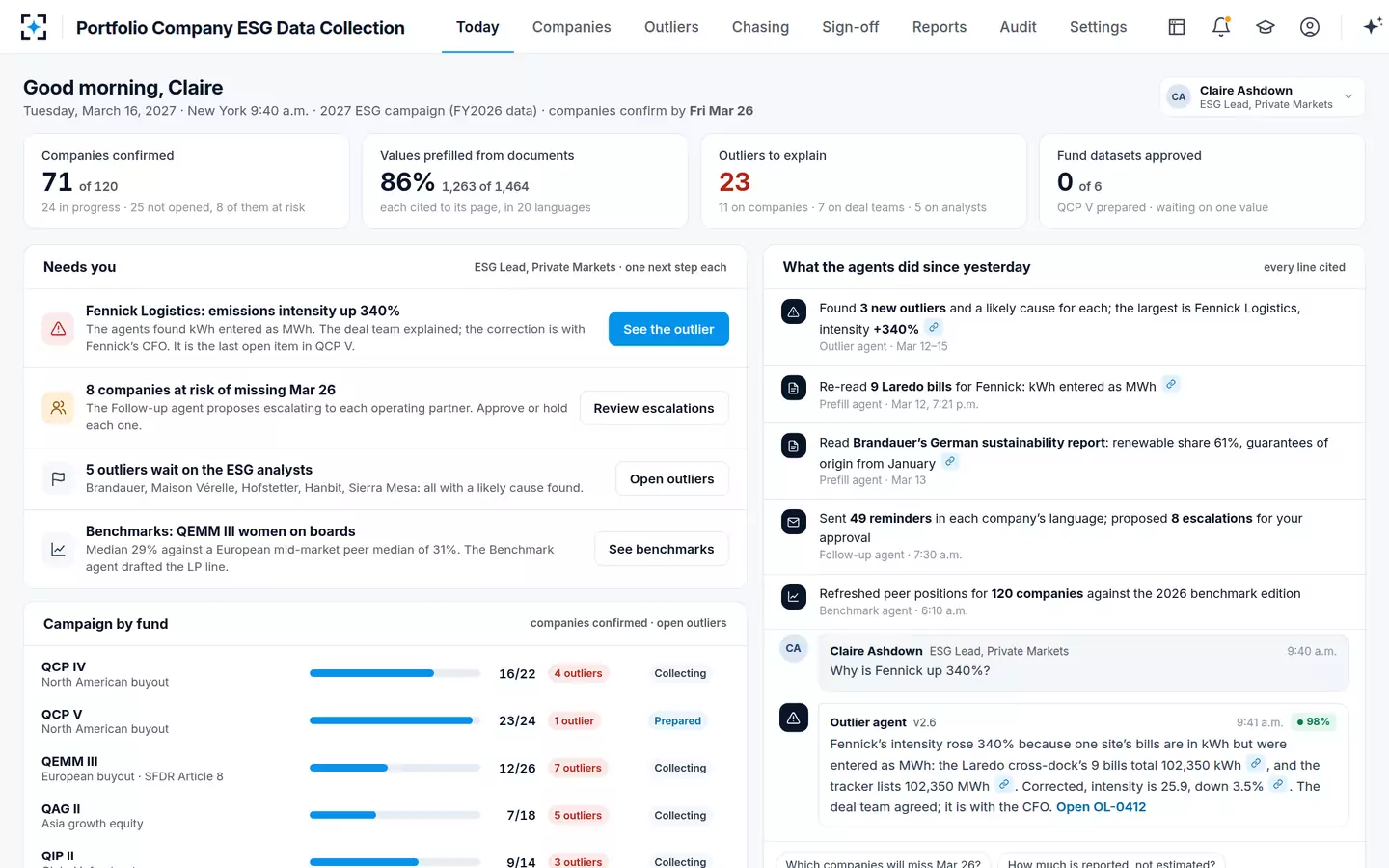Open citation link after intensity +340%

click(934, 328)
